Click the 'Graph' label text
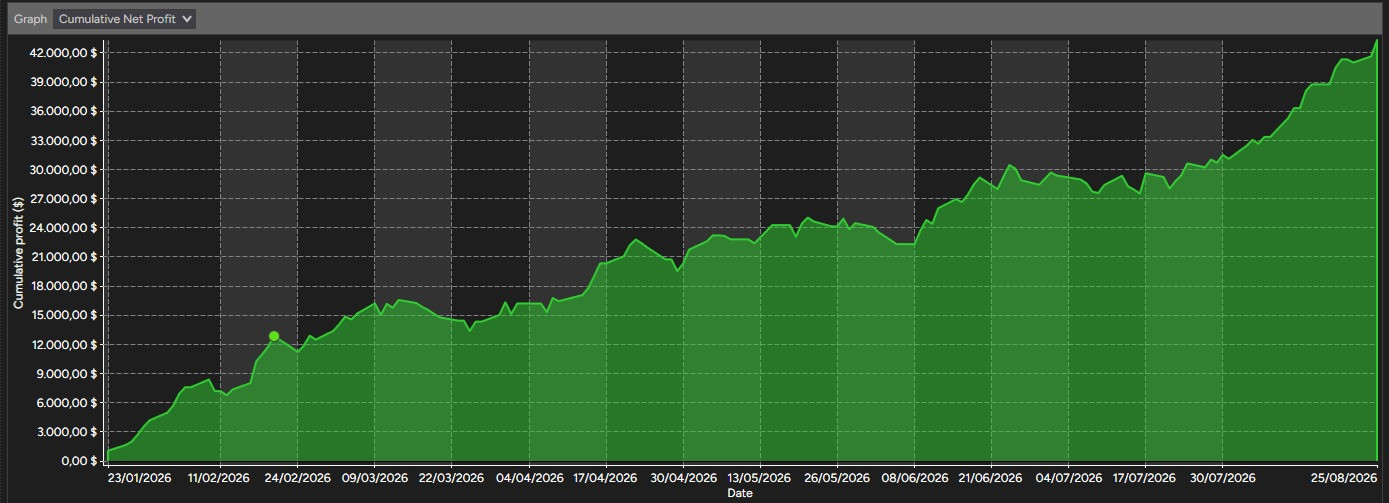 click(30, 19)
